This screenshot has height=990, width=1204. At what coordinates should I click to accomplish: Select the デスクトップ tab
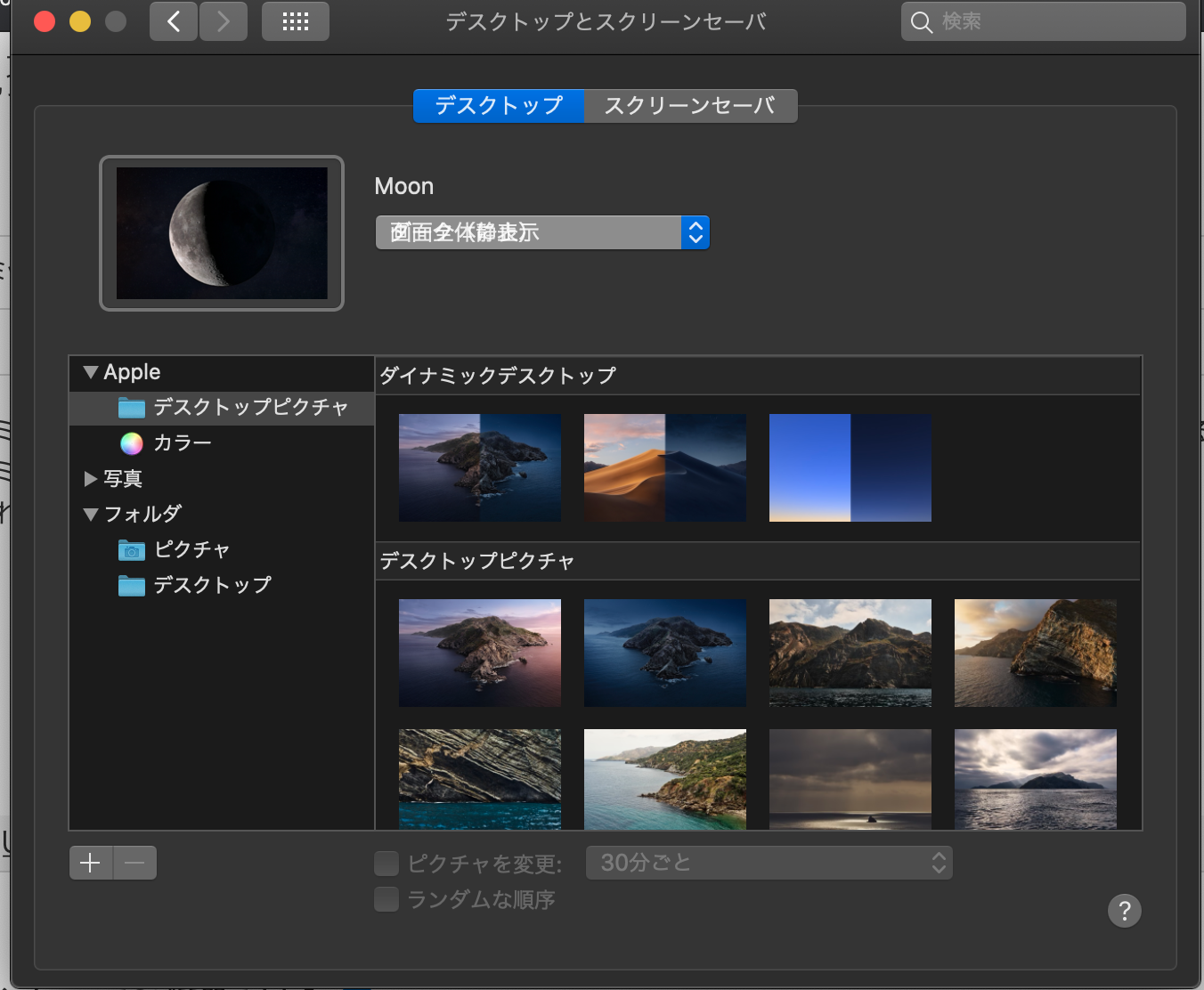499,106
